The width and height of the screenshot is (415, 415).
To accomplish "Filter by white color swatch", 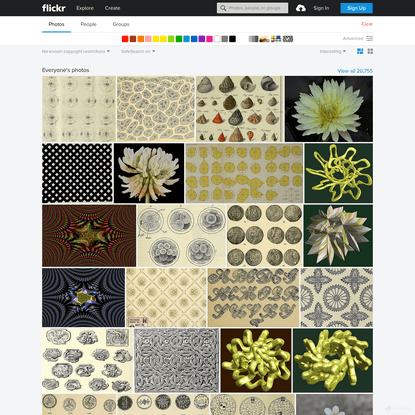I will [x=217, y=39].
